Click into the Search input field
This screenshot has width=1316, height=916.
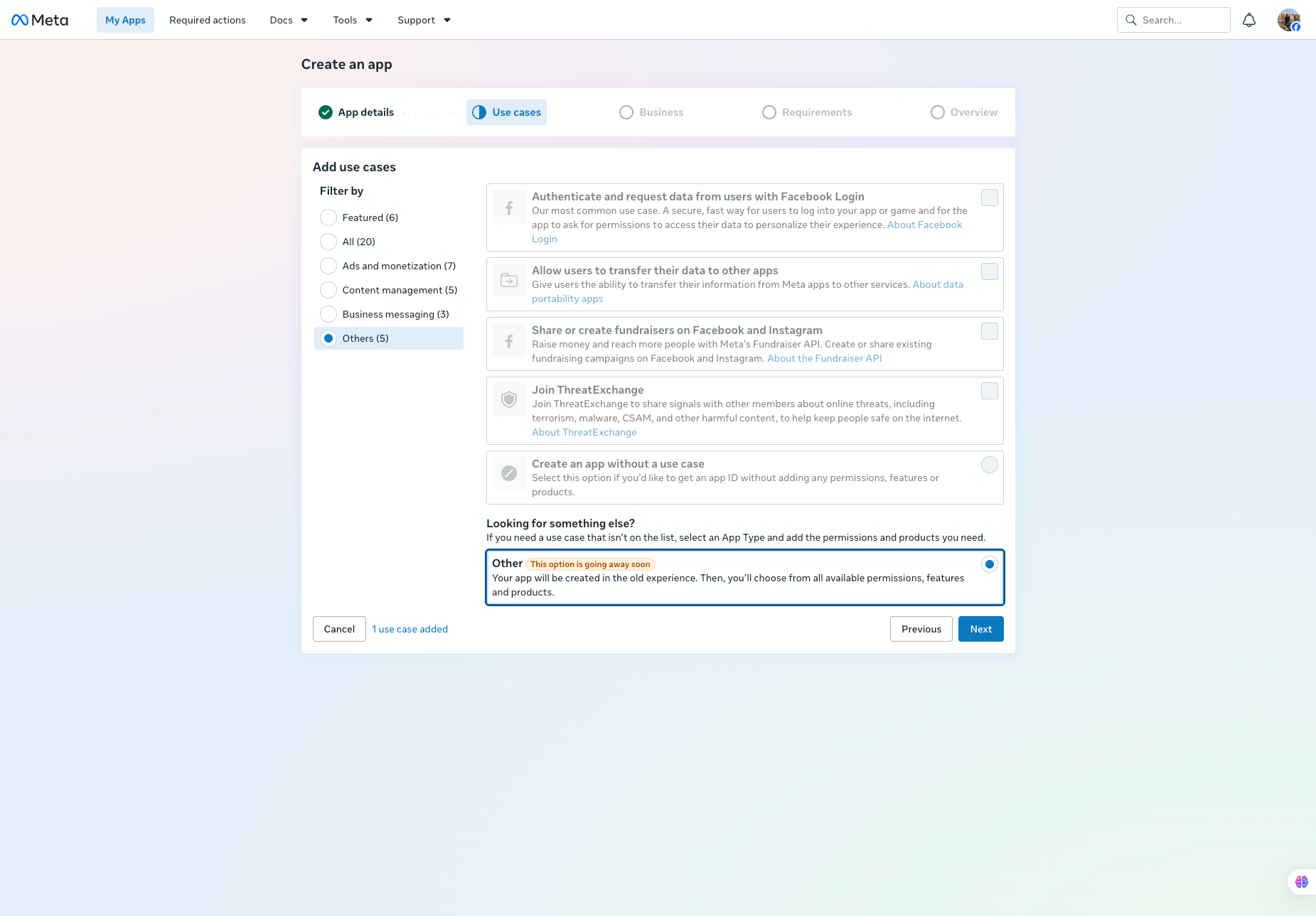click(1174, 20)
